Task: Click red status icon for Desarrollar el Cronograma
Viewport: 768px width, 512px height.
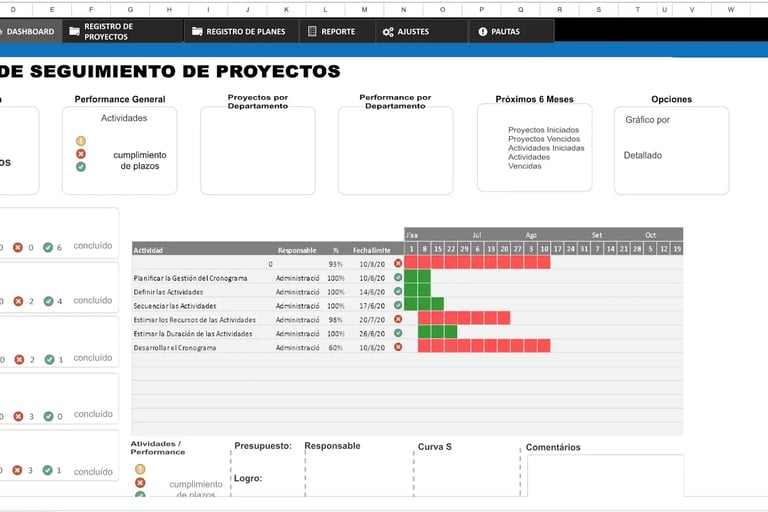Action: point(398,347)
